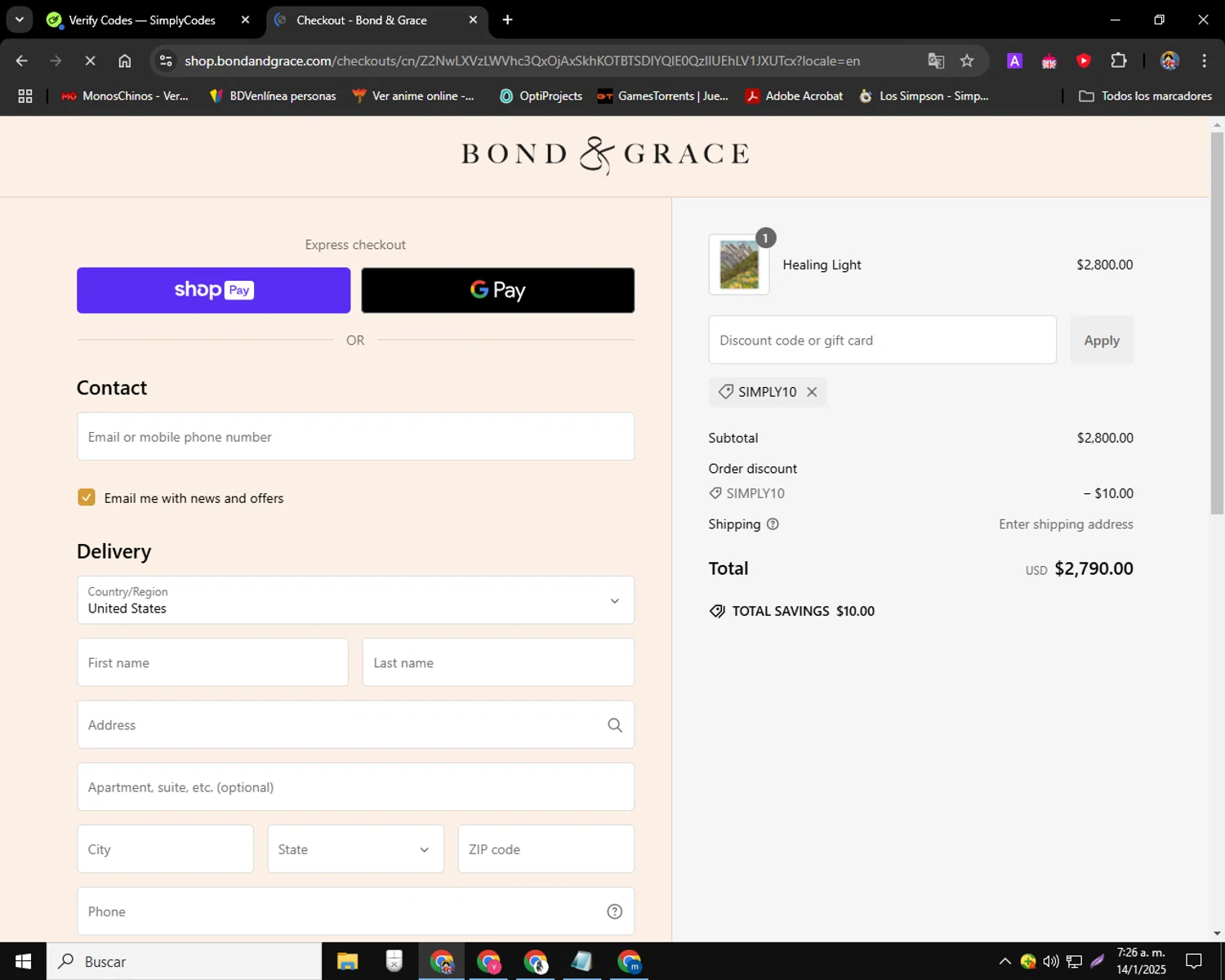Viewport: 1225px width, 980px height.
Task: Open the bookmarks apps grid
Action: 25,96
